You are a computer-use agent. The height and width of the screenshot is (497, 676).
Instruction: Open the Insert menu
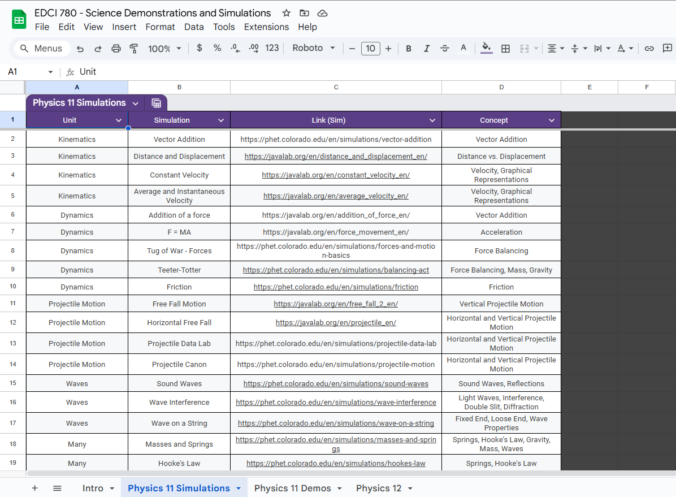124,27
